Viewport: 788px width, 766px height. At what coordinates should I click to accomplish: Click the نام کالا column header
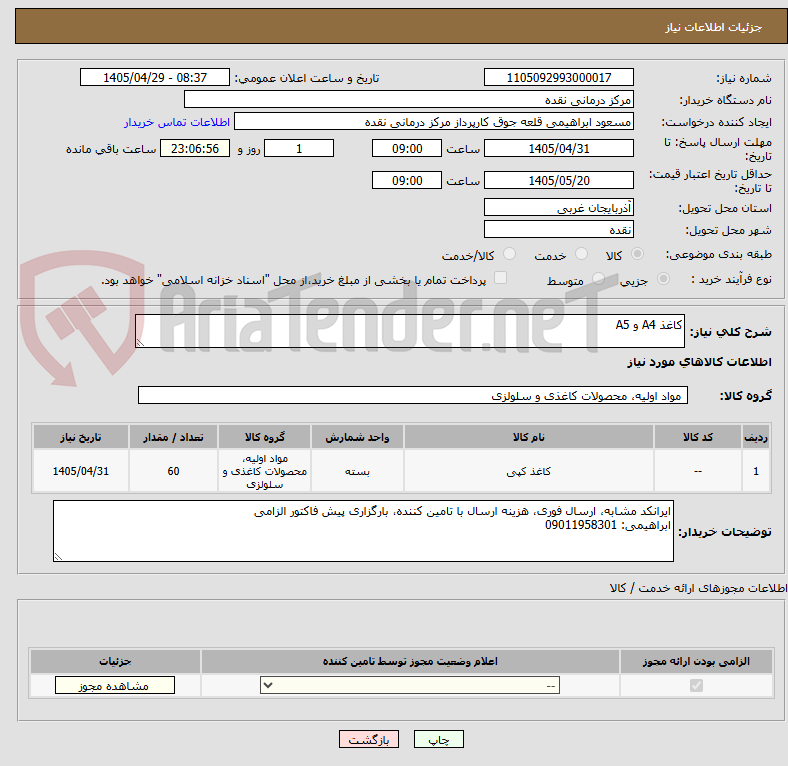[x=529, y=437]
